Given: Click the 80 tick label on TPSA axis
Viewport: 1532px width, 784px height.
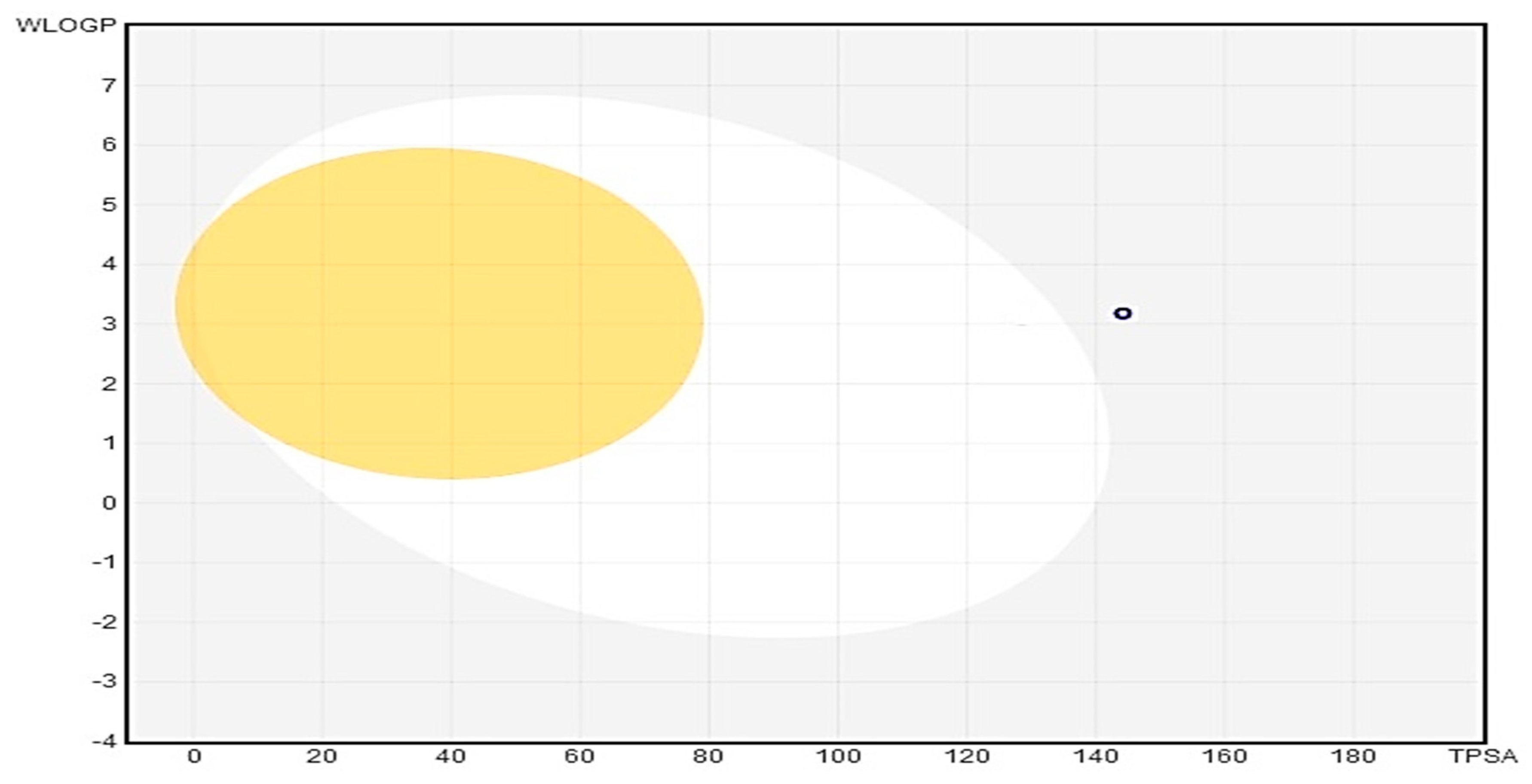Looking at the screenshot, I should coord(708,756).
